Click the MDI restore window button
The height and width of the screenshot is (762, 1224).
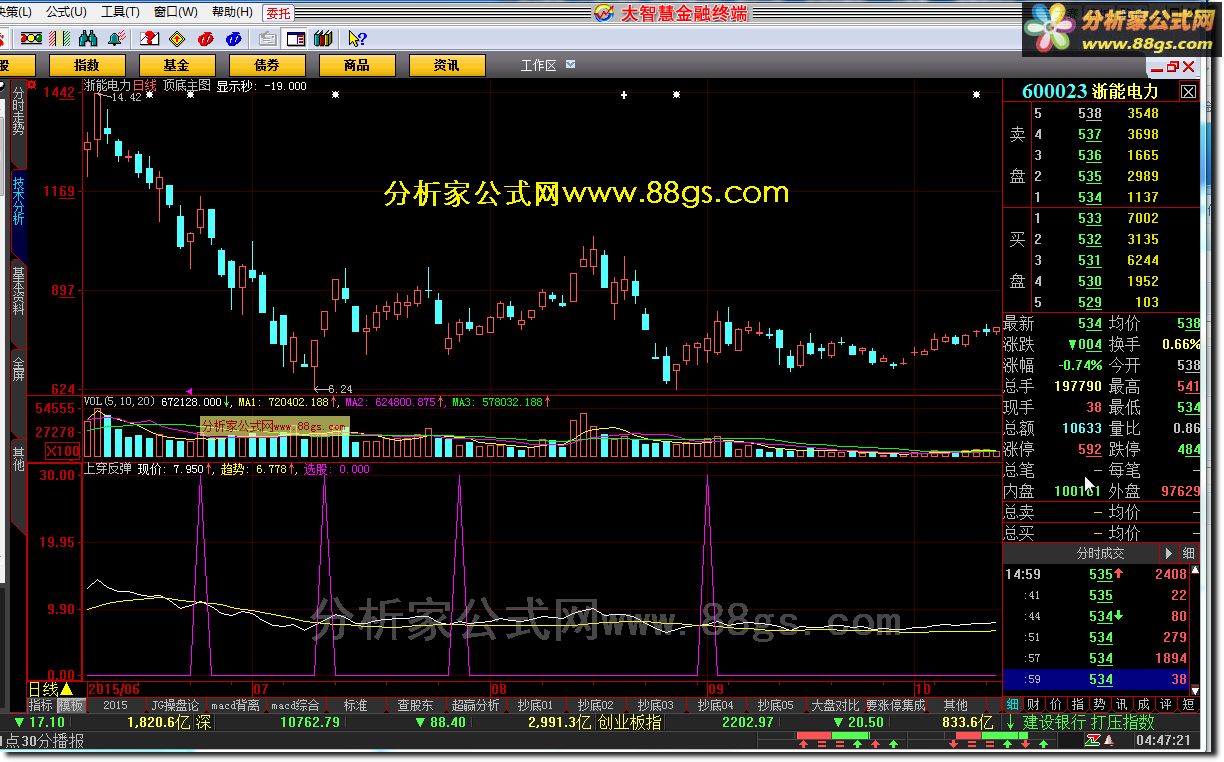1173,67
